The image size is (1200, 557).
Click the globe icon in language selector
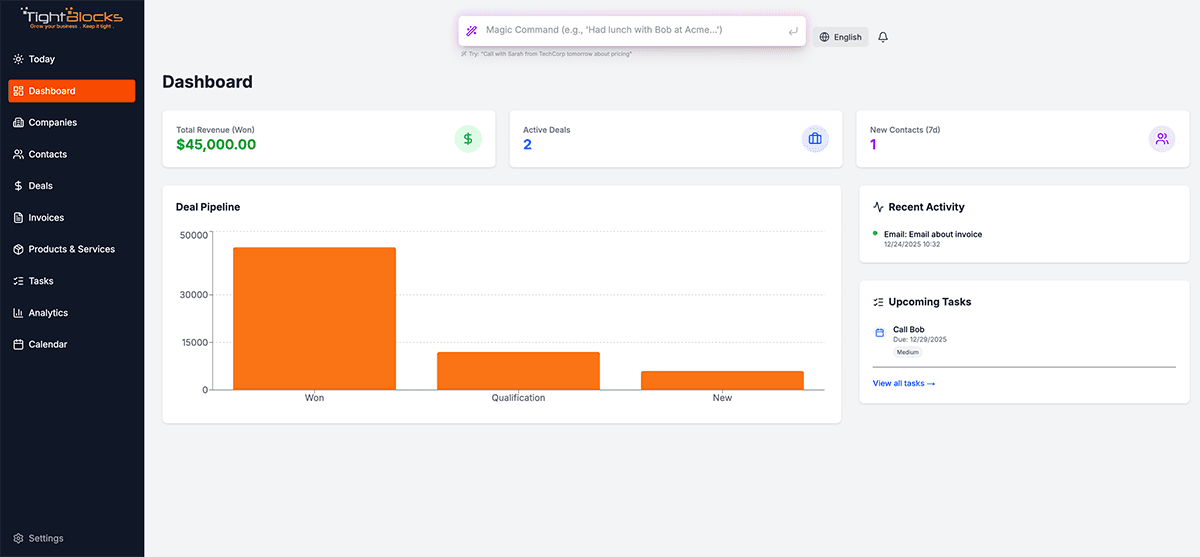824,37
